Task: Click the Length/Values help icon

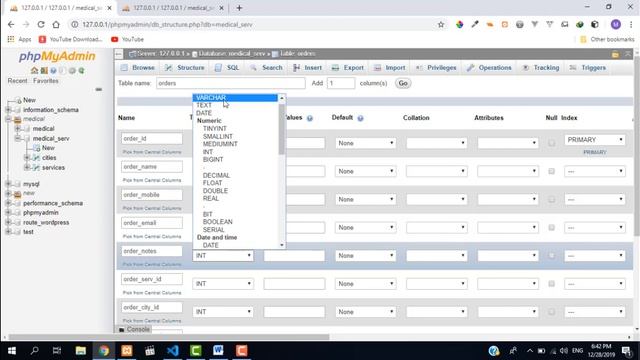Action: click(309, 118)
